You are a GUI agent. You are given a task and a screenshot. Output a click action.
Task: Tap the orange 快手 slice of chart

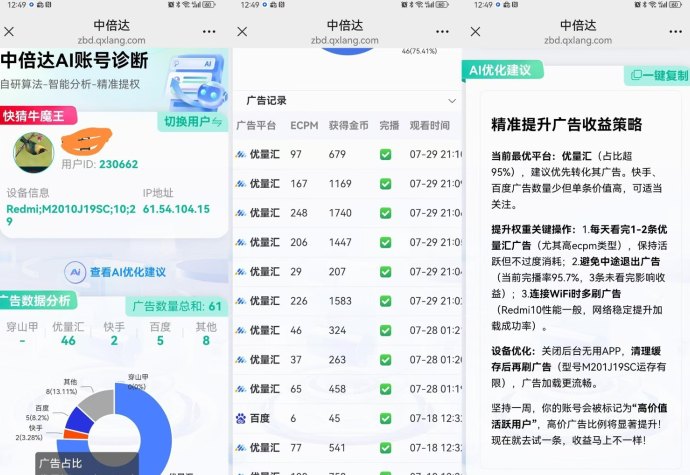point(75,434)
